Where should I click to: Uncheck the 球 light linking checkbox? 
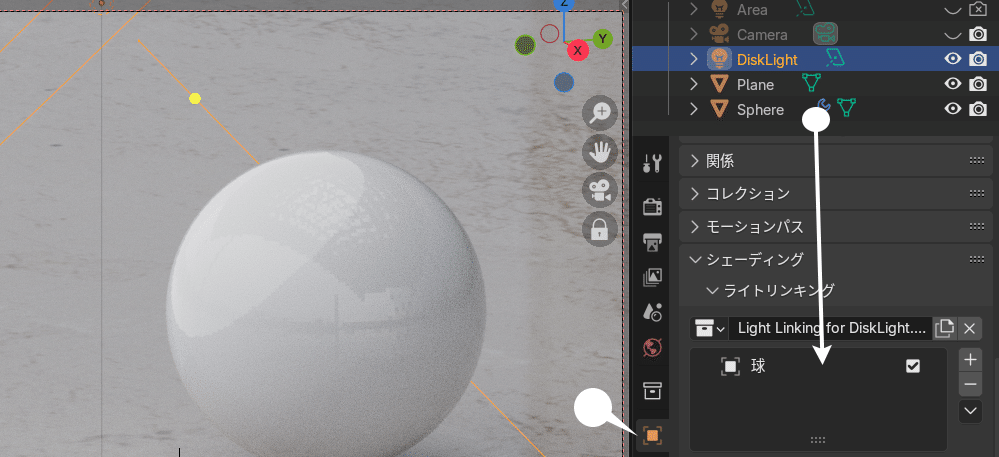(x=913, y=366)
